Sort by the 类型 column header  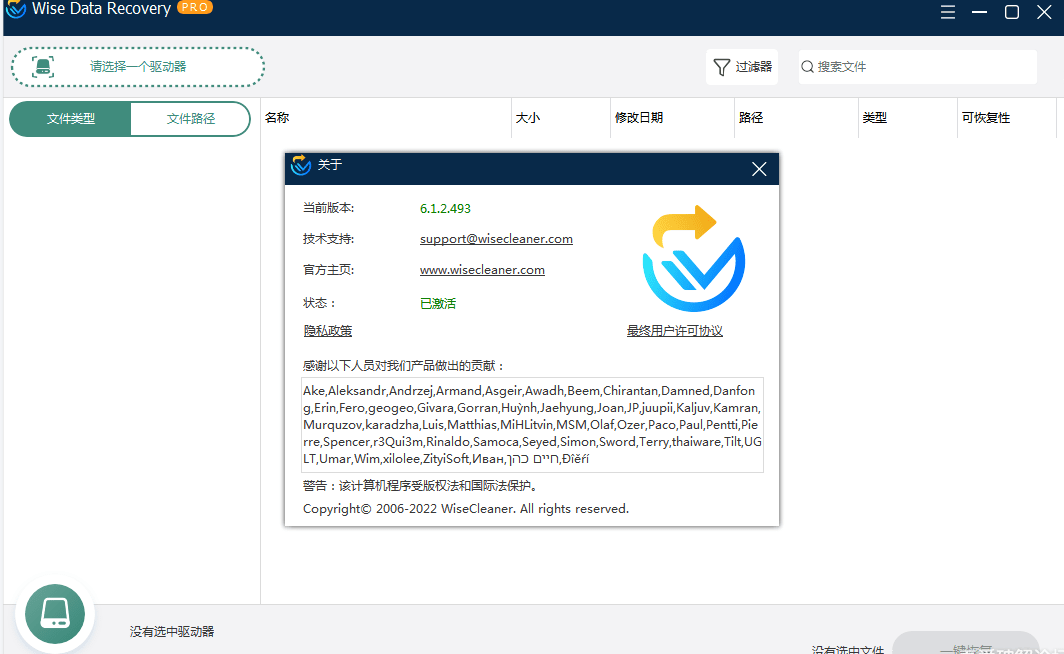point(907,118)
